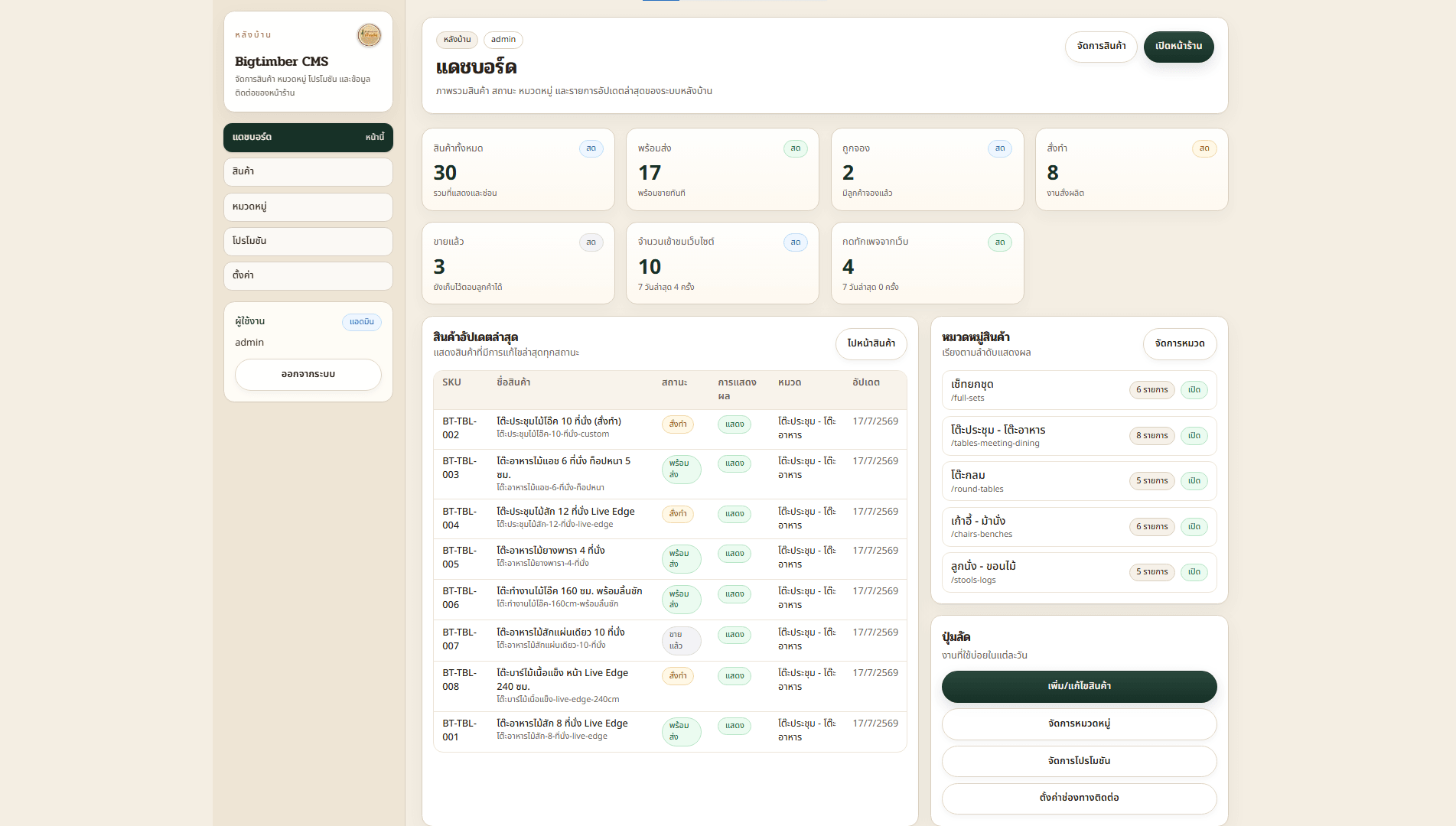Click the แอดมิน role badge
Screen dimensions: 1456x826
[362, 322]
